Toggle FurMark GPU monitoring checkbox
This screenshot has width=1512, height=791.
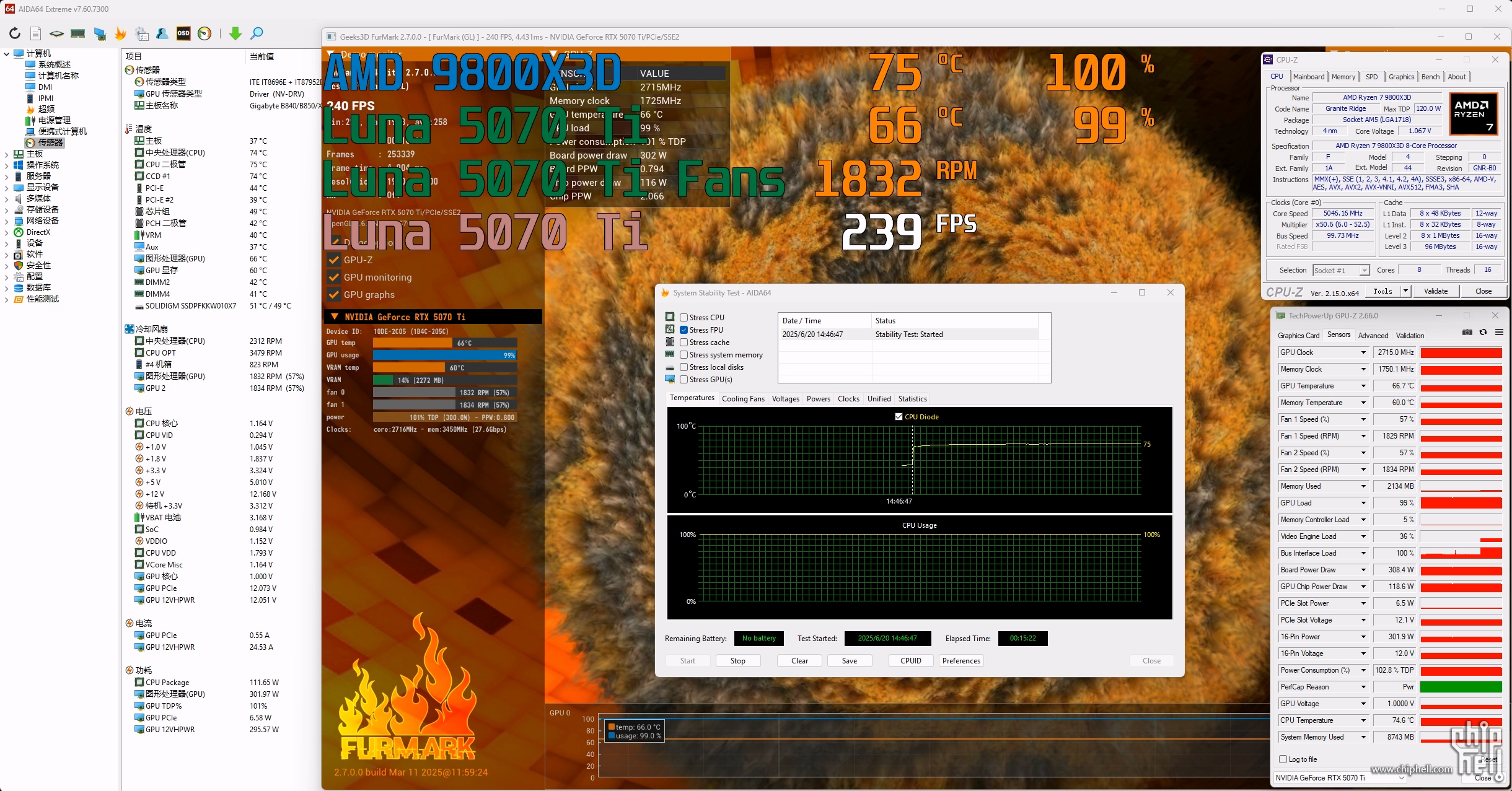[x=335, y=277]
